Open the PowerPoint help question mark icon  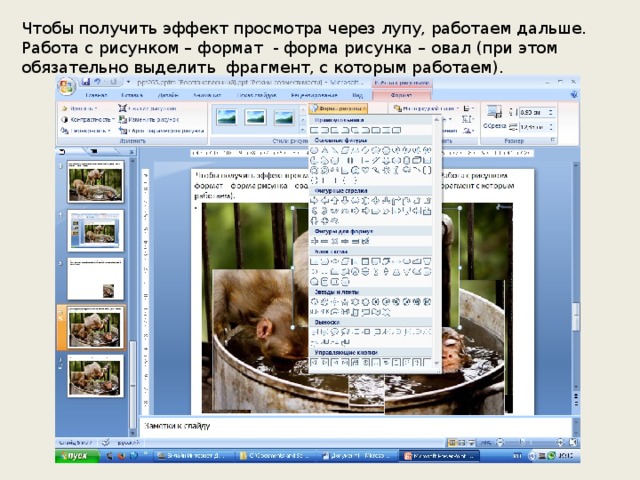tap(573, 95)
